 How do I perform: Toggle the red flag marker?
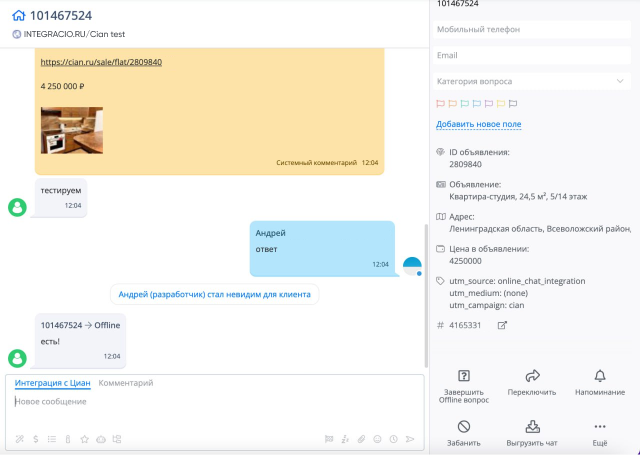point(440,104)
